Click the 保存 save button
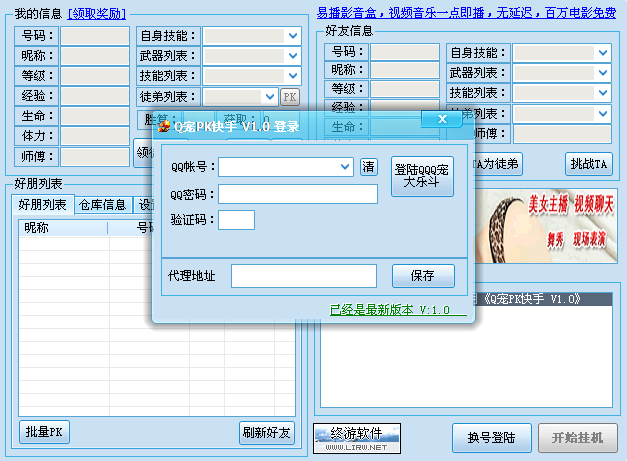 click(x=423, y=276)
